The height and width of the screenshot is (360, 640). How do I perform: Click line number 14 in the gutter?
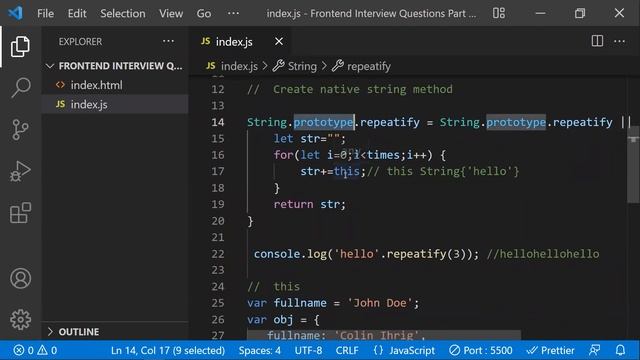coord(218,122)
